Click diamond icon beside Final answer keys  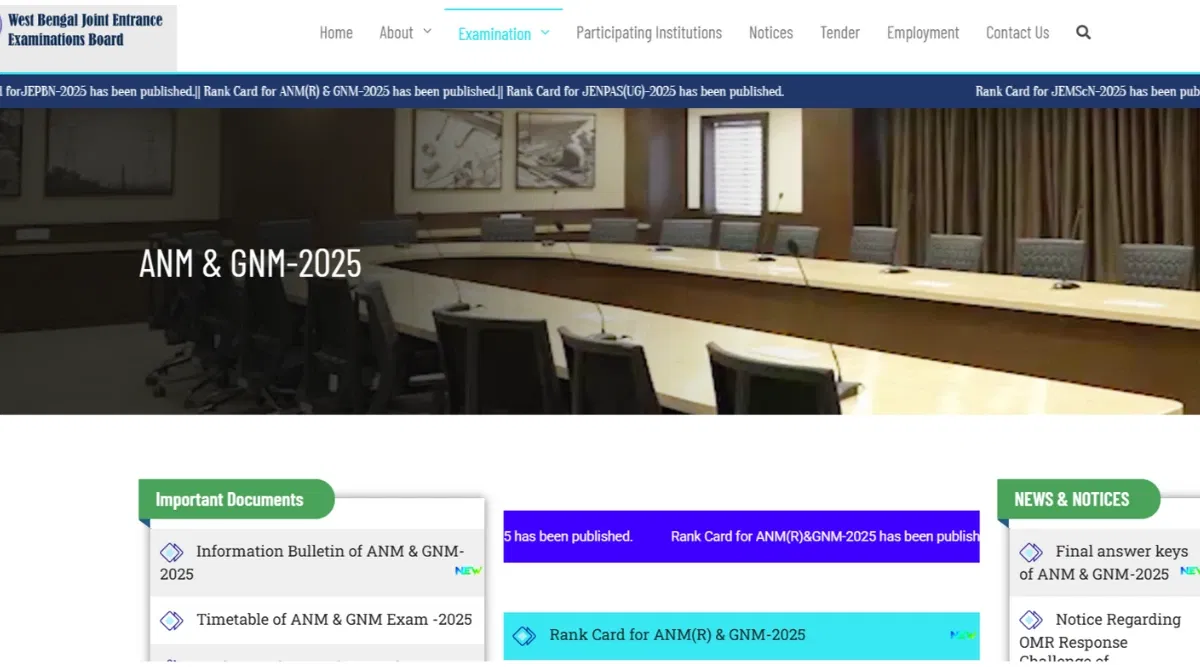[1031, 552]
